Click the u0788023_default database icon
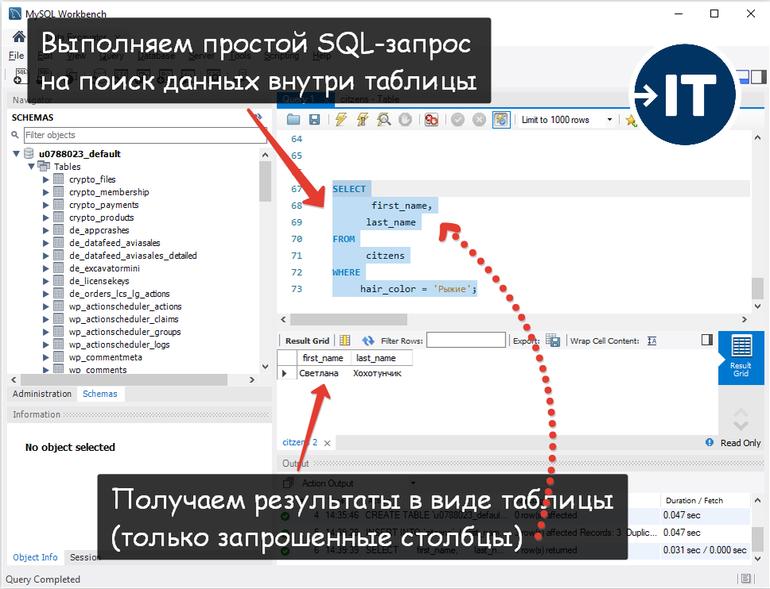The height and width of the screenshot is (589, 770). pos(29,154)
